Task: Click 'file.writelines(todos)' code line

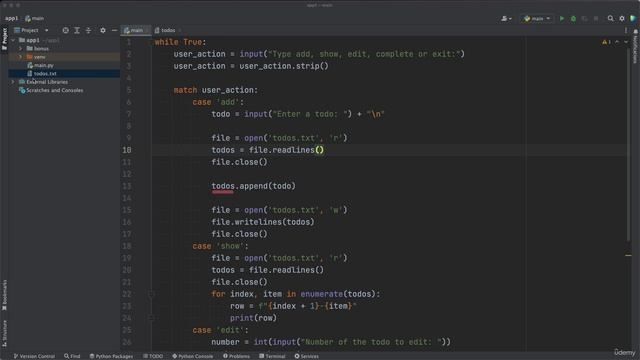Action: pos(263,222)
